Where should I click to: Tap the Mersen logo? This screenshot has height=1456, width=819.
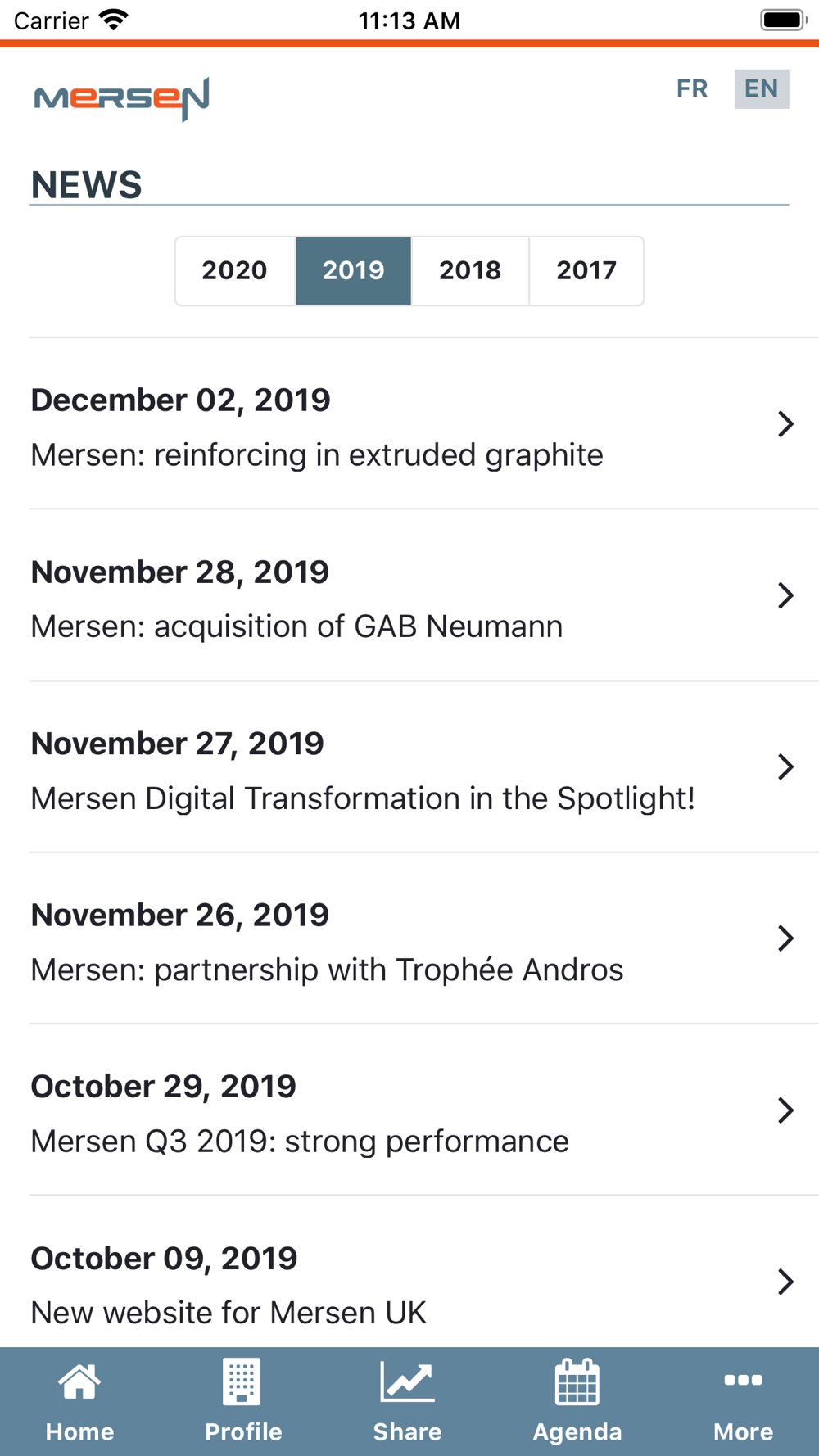[x=122, y=98]
